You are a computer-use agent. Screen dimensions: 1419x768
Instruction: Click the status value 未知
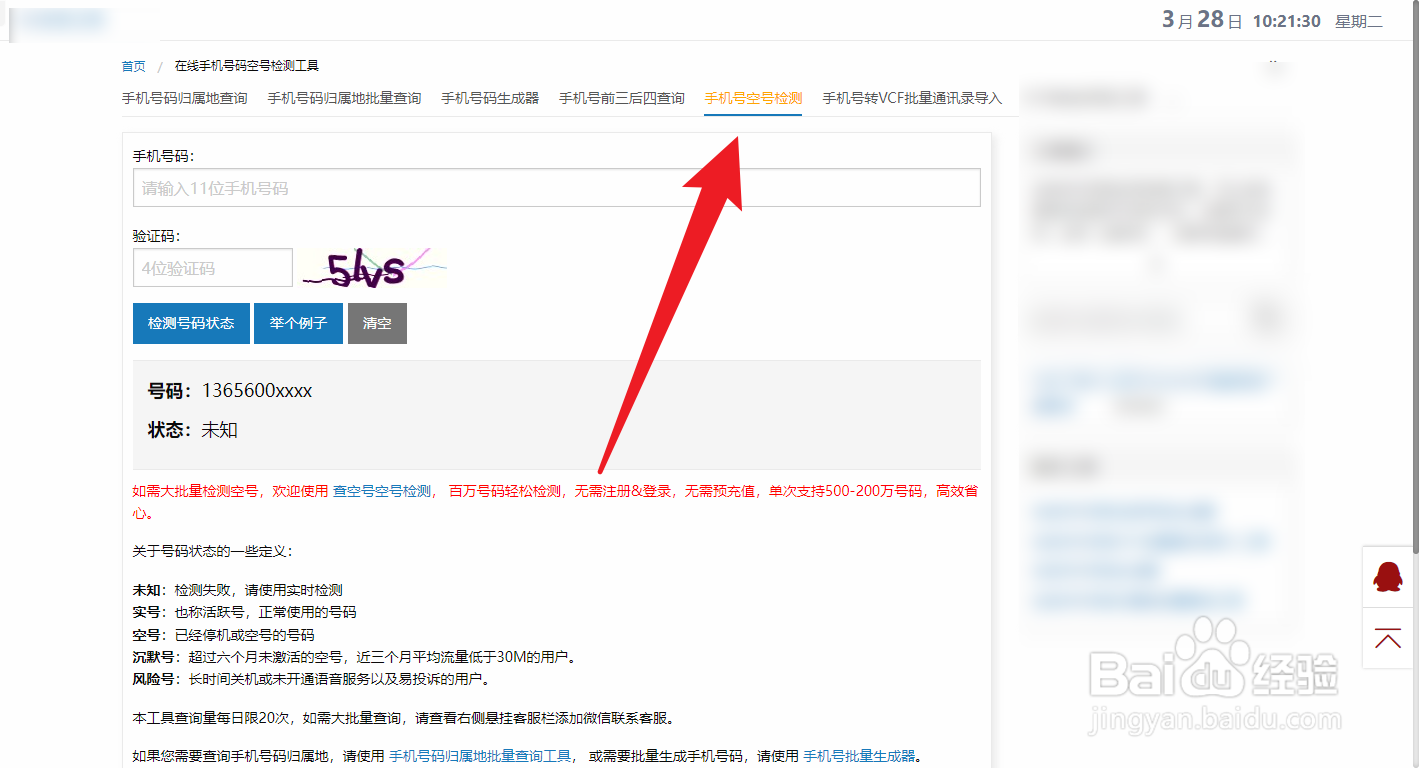coord(220,430)
